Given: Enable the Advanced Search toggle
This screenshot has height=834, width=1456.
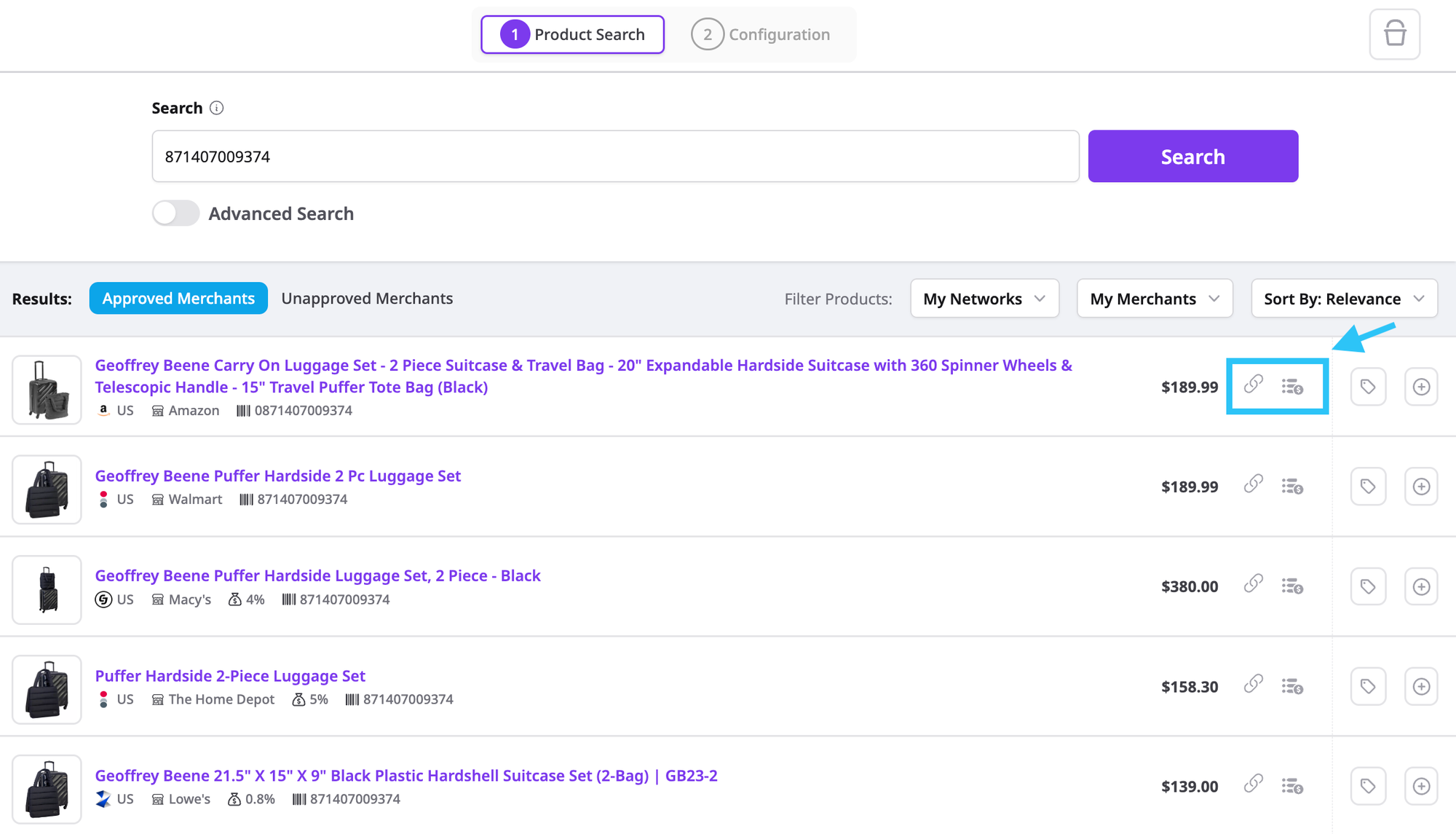Looking at the screenshot, I should pos(175,213).
